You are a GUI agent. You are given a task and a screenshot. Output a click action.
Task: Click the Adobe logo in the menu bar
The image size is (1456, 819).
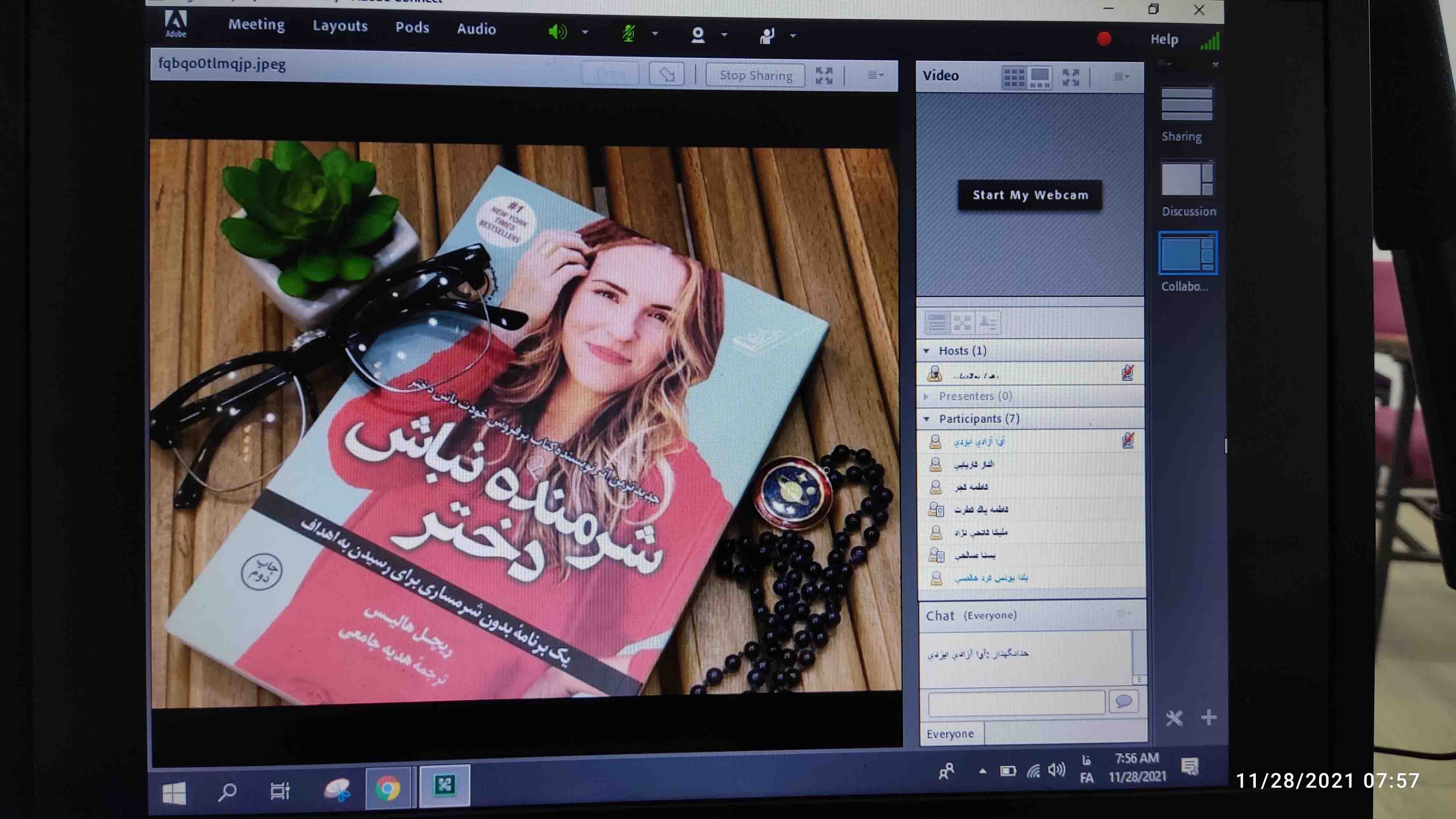175,24
